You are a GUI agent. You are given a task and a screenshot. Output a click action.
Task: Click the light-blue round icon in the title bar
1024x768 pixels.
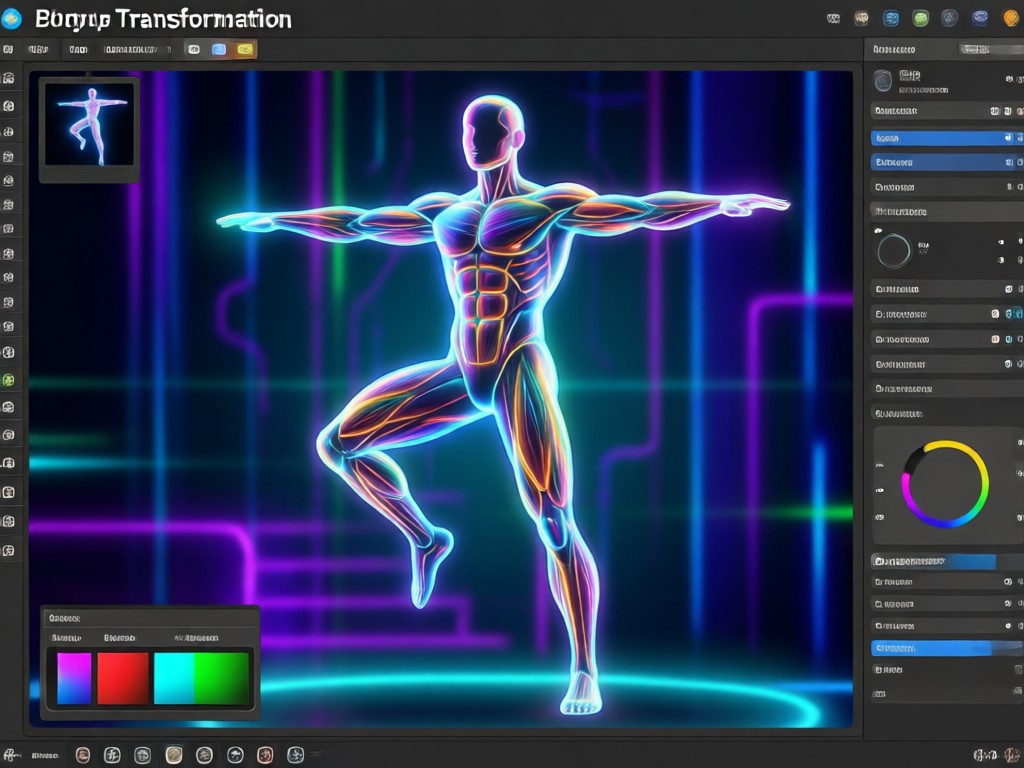(x=891, y=19)
